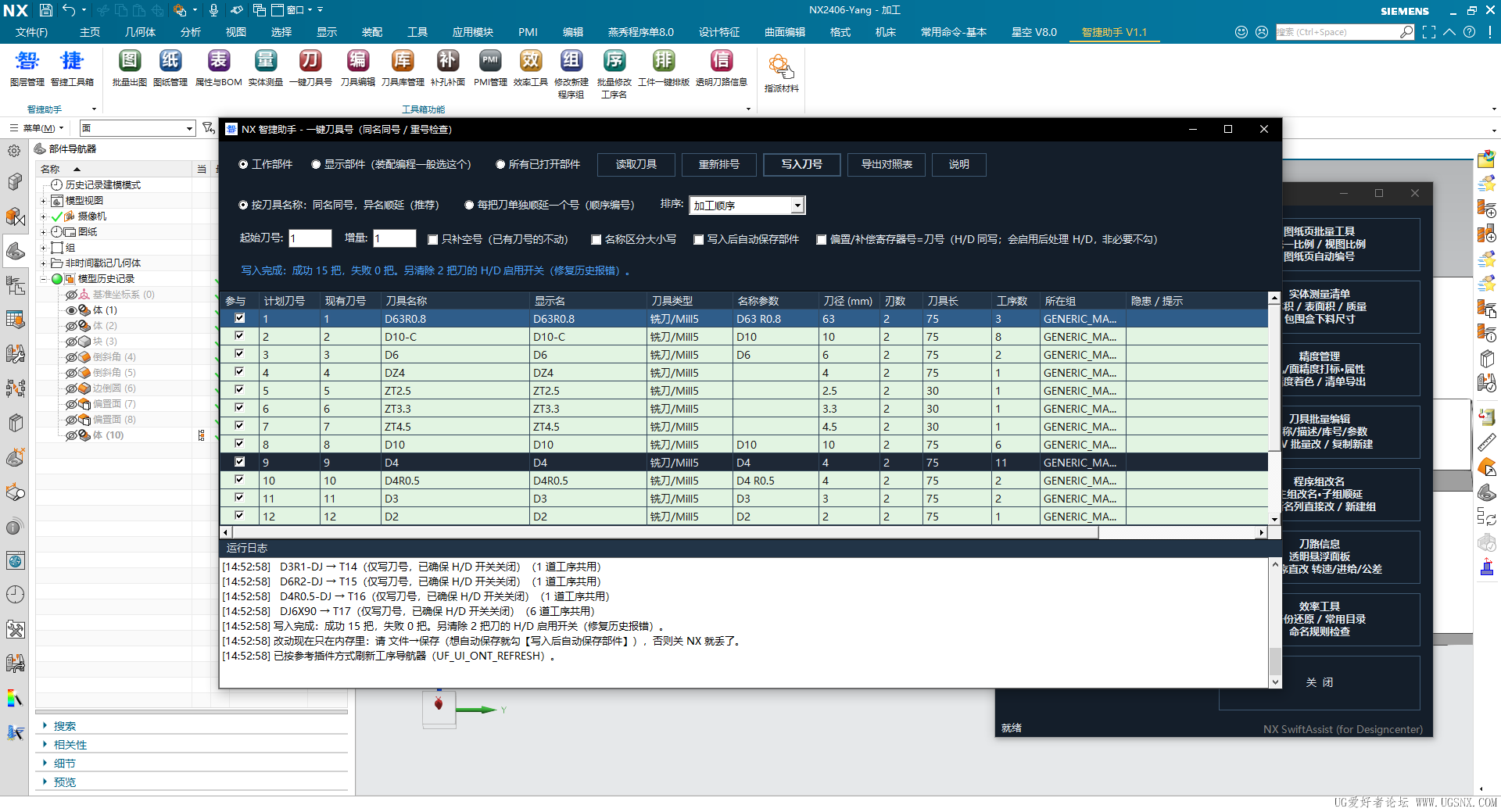This screenshot has width=1501, height=812.
Task: Open 刀具库管理 from the ribbon
Action: point(403,67)
